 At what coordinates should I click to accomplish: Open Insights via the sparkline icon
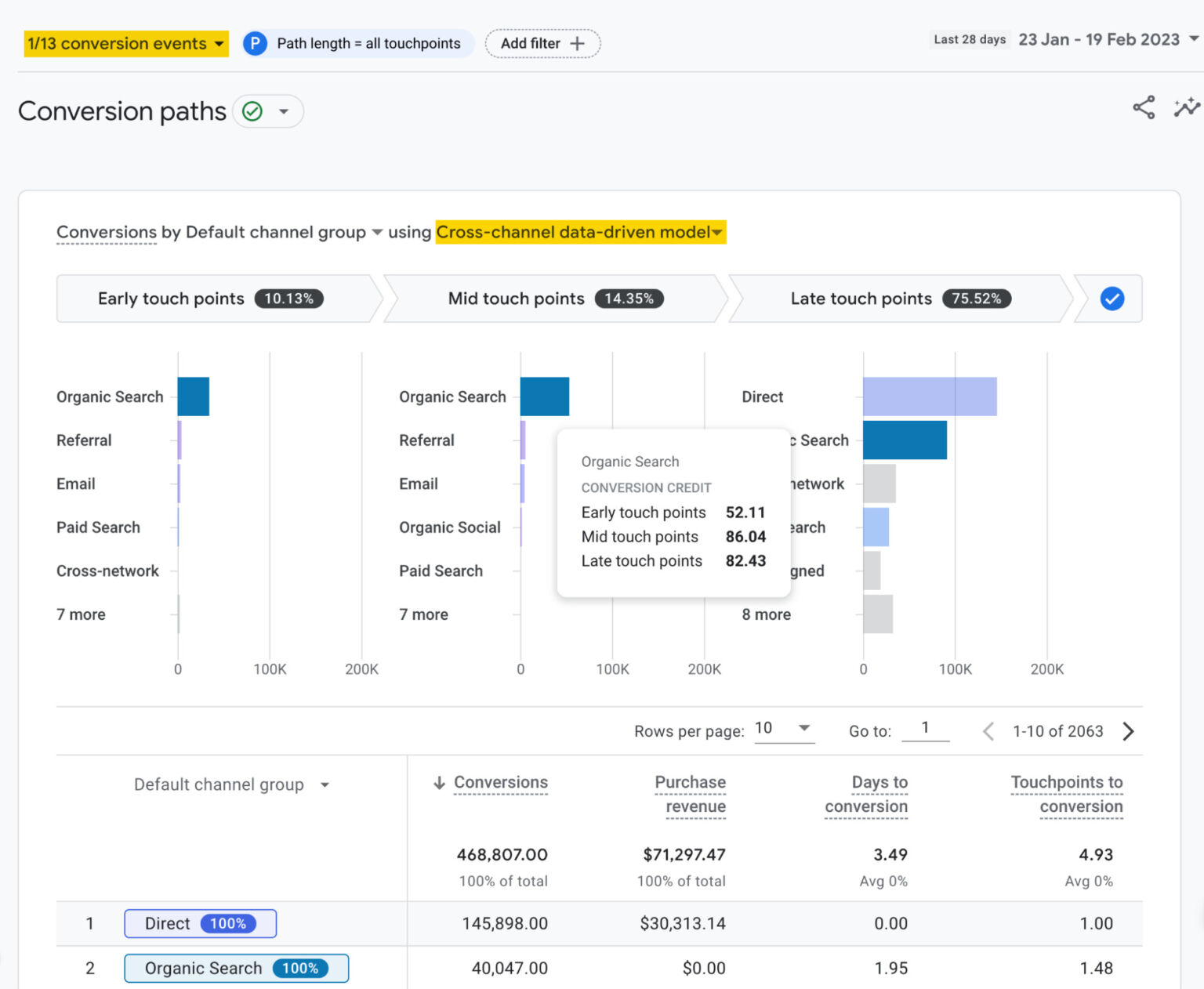coord(1187,107)
